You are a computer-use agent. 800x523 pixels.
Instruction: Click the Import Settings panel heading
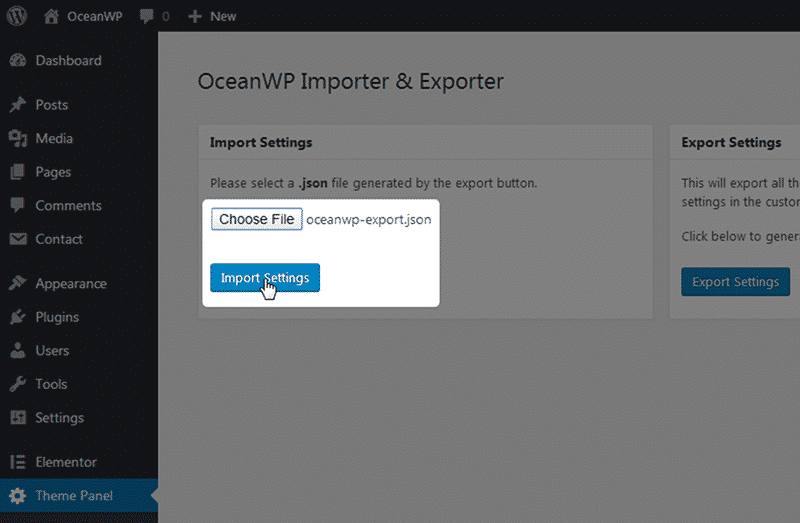[261, 142]
